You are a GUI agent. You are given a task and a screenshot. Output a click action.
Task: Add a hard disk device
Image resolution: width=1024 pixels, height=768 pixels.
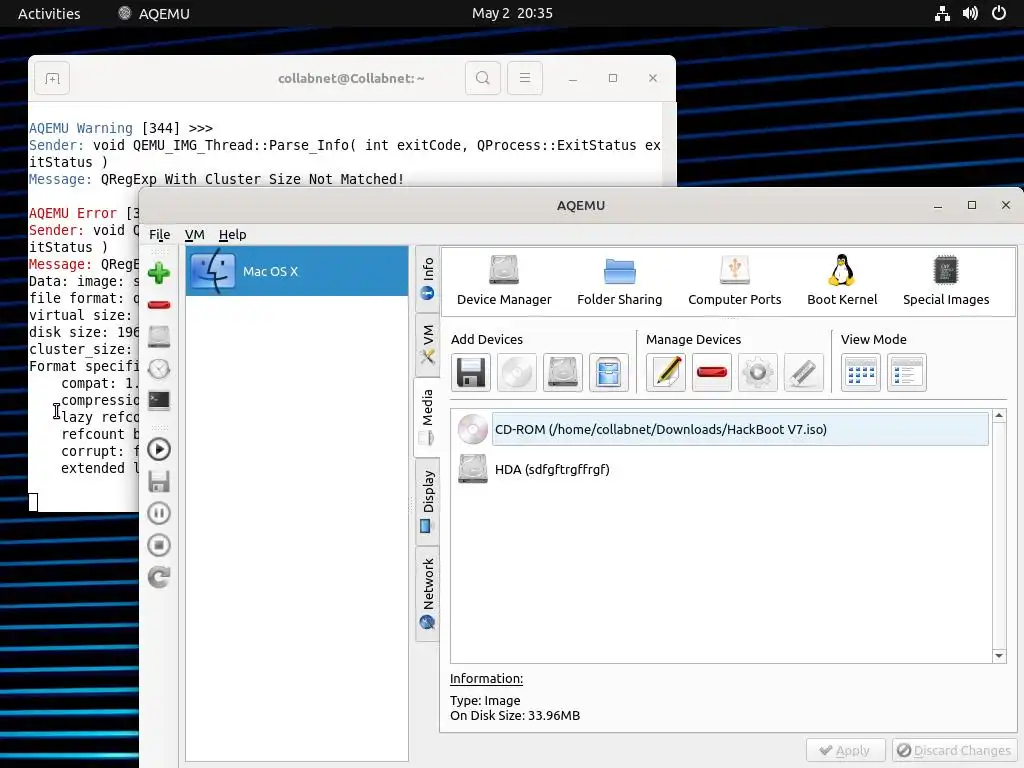pyautogui.click(x=562, y=373)
